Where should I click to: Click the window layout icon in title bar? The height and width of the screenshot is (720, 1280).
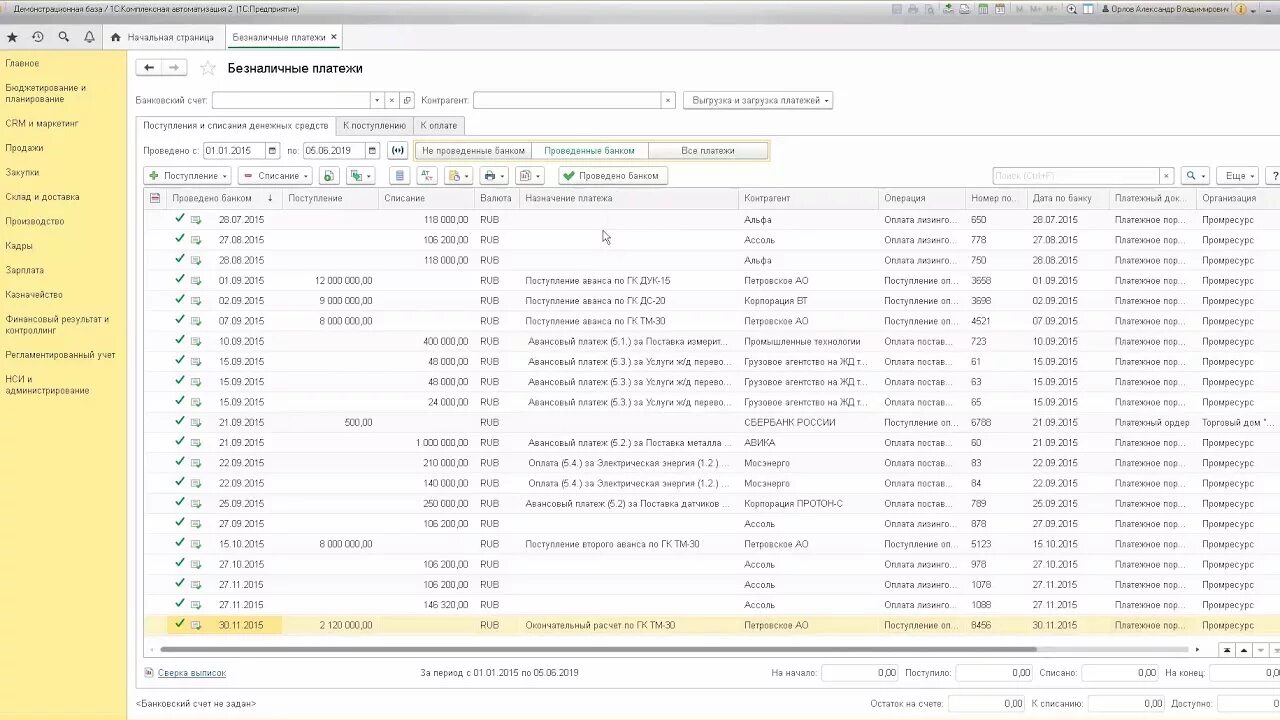click(x=1088, y=9)
